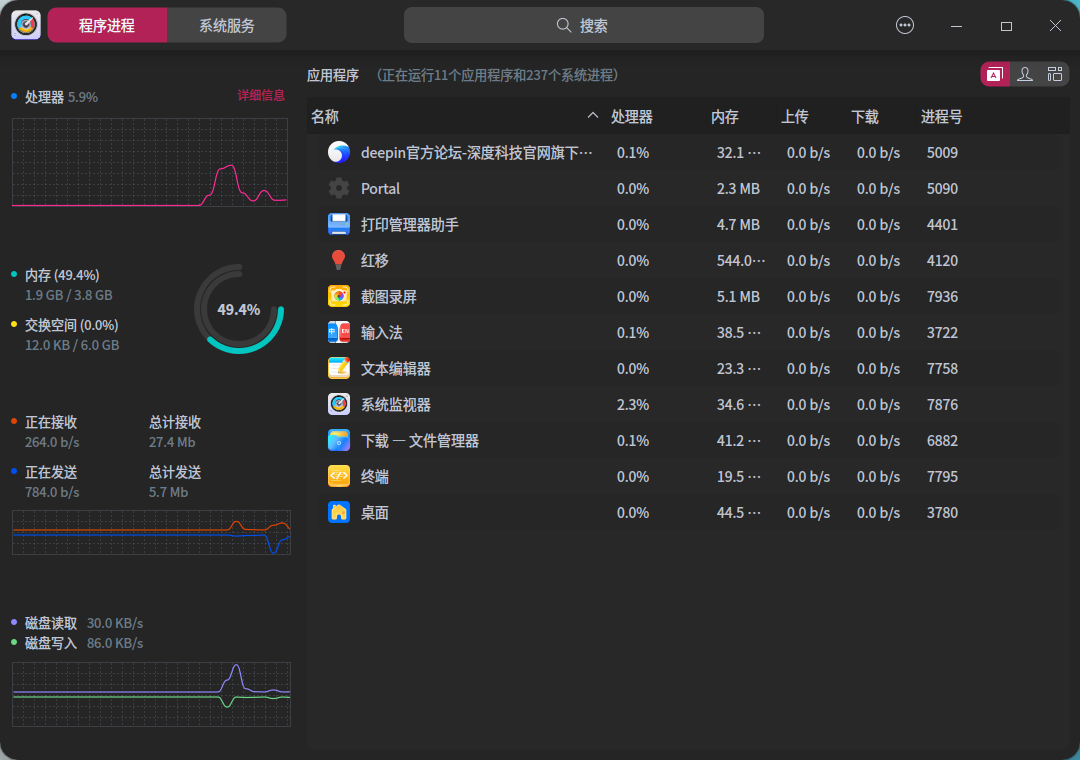Toggle the 名称 column sort order
Viewport: 1080px width, 760px height.
324,117
